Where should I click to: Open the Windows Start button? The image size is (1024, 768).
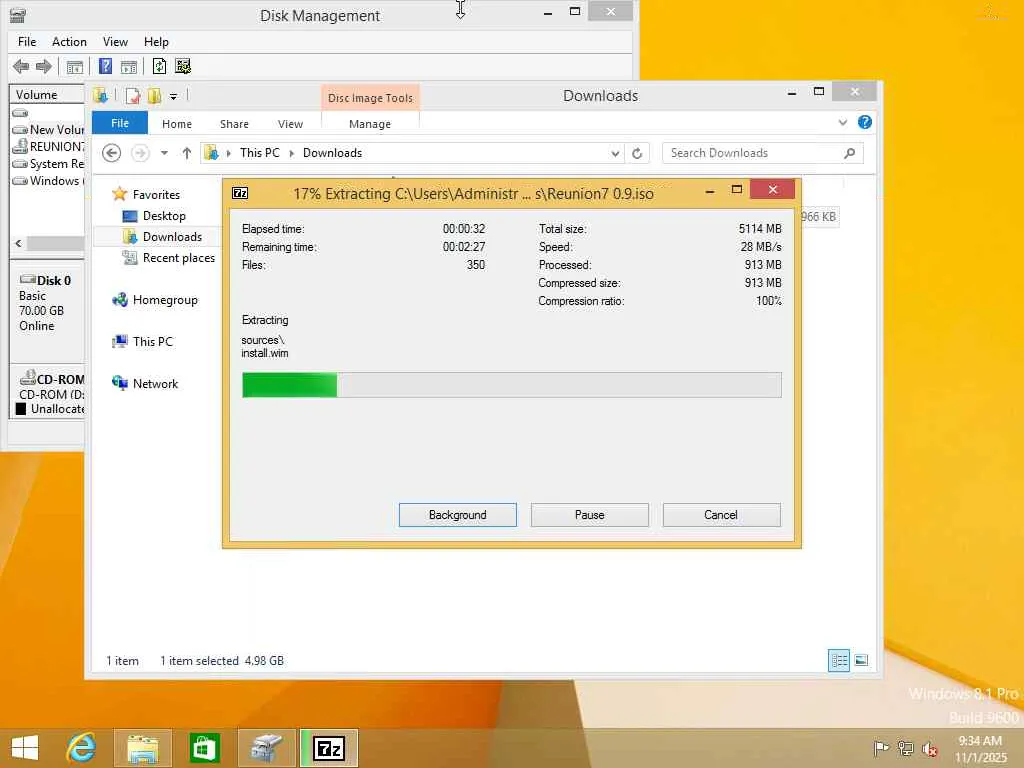tap(25, 748)
